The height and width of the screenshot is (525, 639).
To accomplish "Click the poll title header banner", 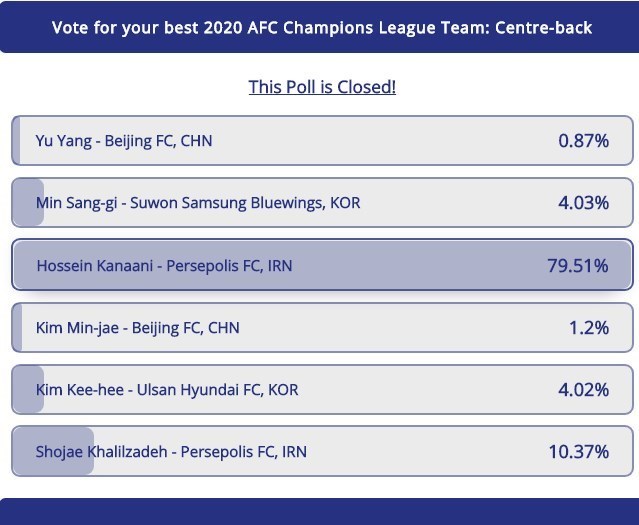I will (x=320, y=27).
